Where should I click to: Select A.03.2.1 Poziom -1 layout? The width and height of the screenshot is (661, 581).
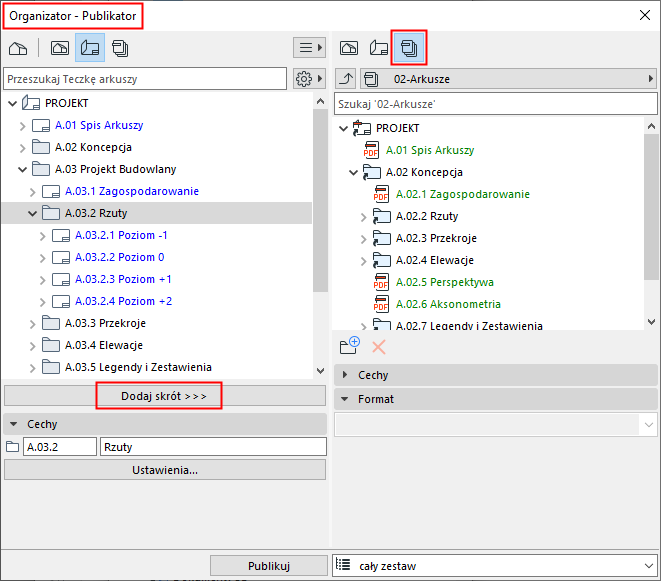pos(121,235)
